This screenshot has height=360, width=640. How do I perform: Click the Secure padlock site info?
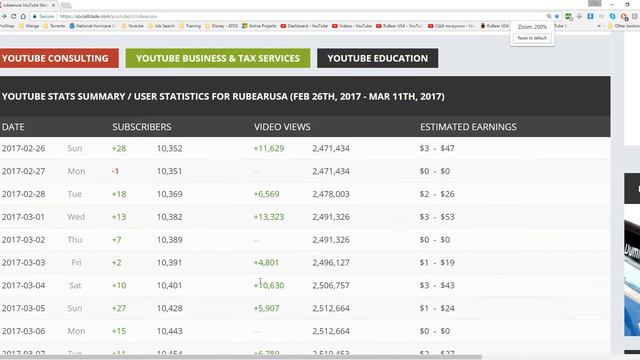tap(43, 16)
